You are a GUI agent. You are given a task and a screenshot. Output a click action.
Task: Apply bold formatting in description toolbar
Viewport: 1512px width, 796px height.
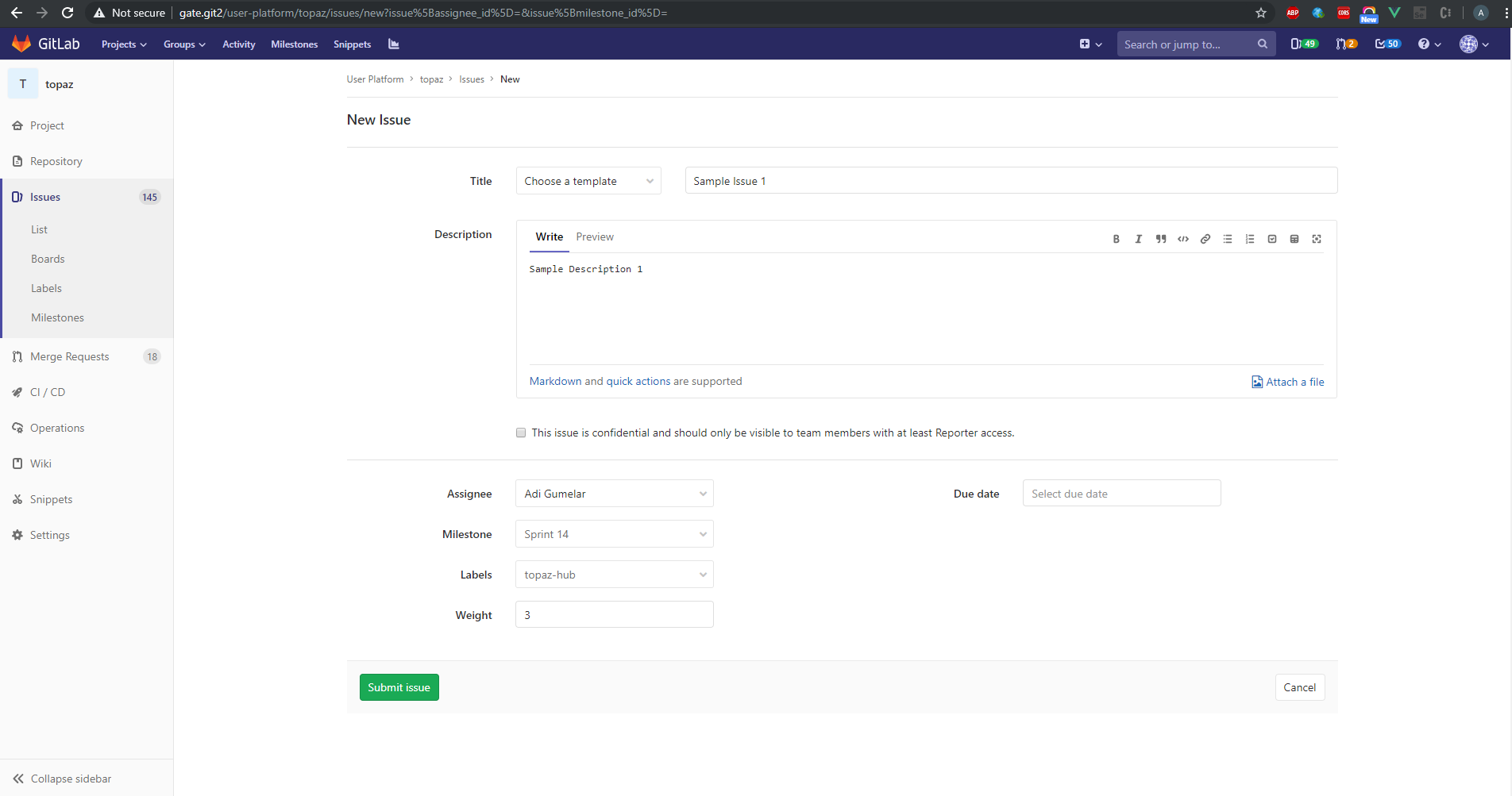(x=1116, y=239)
